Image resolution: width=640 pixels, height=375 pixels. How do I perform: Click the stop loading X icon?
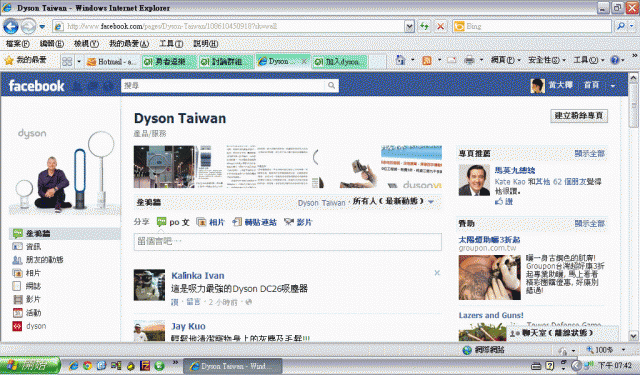pos(440,27)
